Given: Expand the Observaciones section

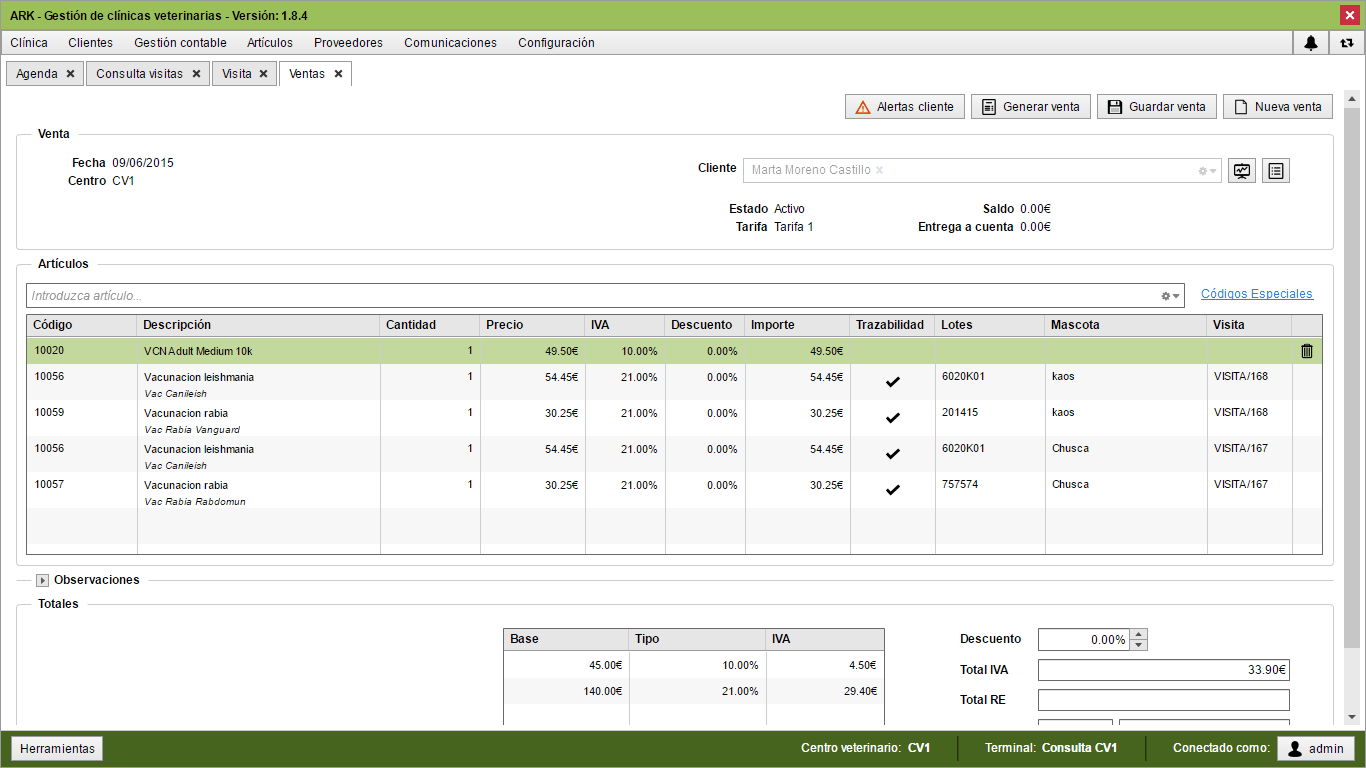Looking at the screenshot, I should (x=42, y=580).
